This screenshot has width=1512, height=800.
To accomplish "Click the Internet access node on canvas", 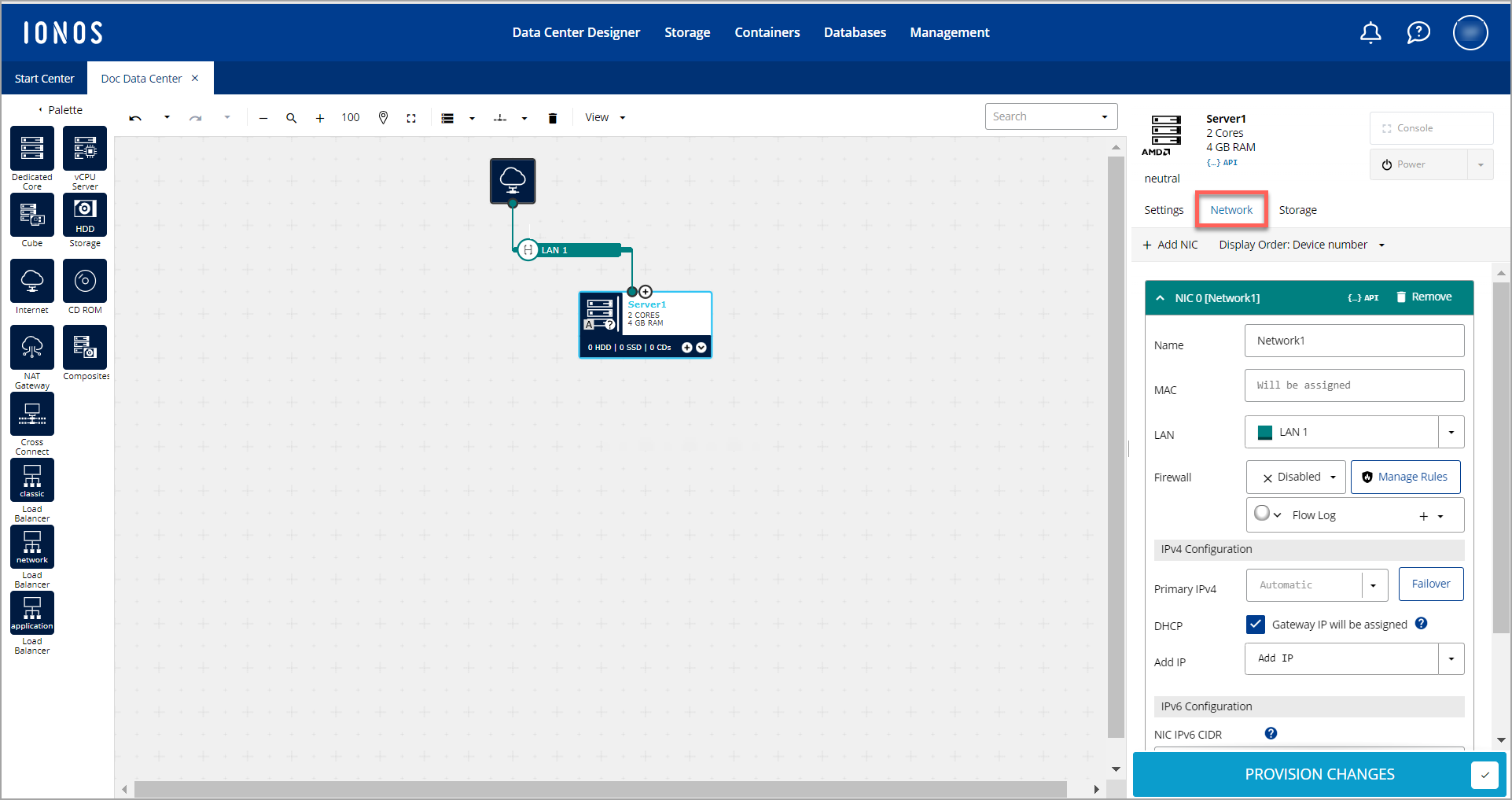I will click(513, 181).
